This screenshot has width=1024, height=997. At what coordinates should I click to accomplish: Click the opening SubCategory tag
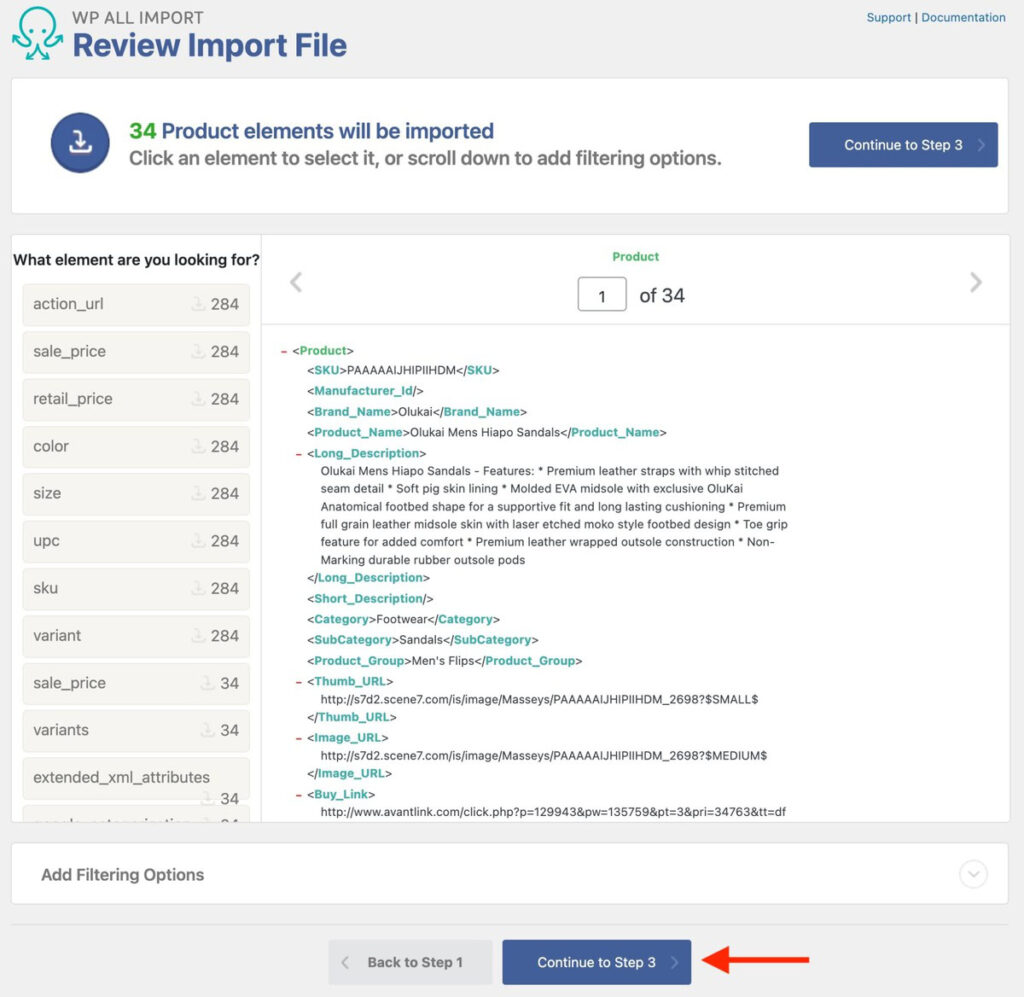pos(353,641)
